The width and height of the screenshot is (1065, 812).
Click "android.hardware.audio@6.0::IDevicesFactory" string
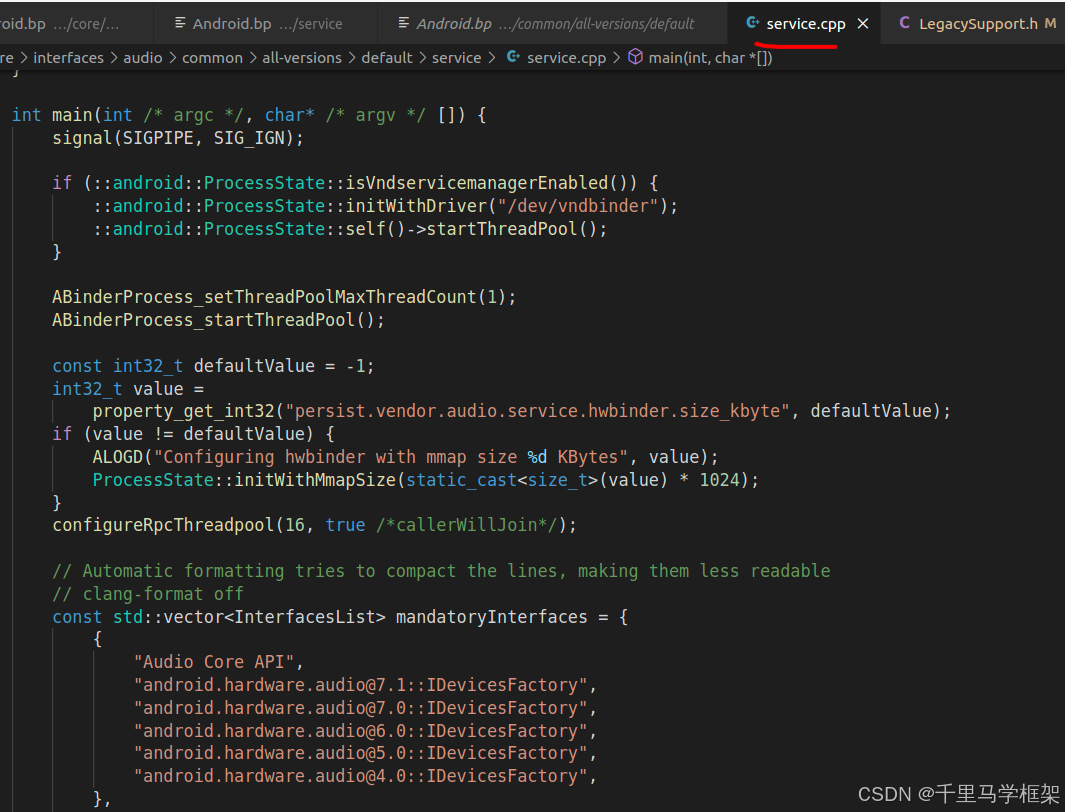pos(360,731)
